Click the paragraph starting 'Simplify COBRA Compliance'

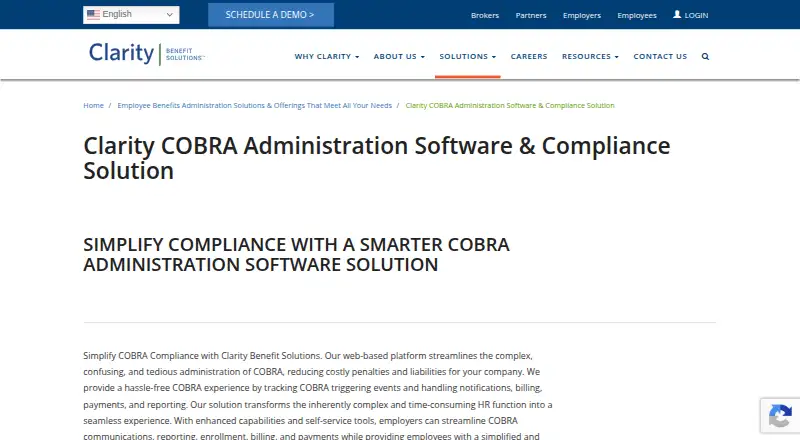point(317,396)
